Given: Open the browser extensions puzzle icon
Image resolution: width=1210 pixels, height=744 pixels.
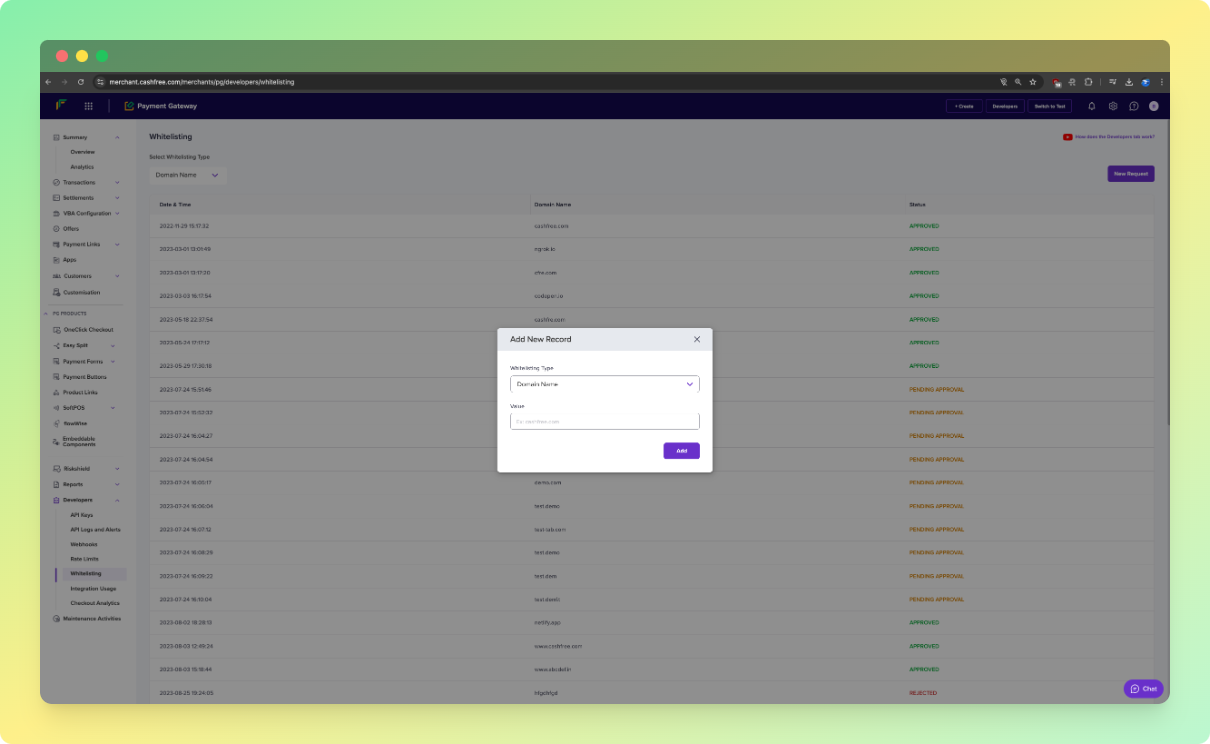Looking at the screenshot, I should [x=1087, y=82].
